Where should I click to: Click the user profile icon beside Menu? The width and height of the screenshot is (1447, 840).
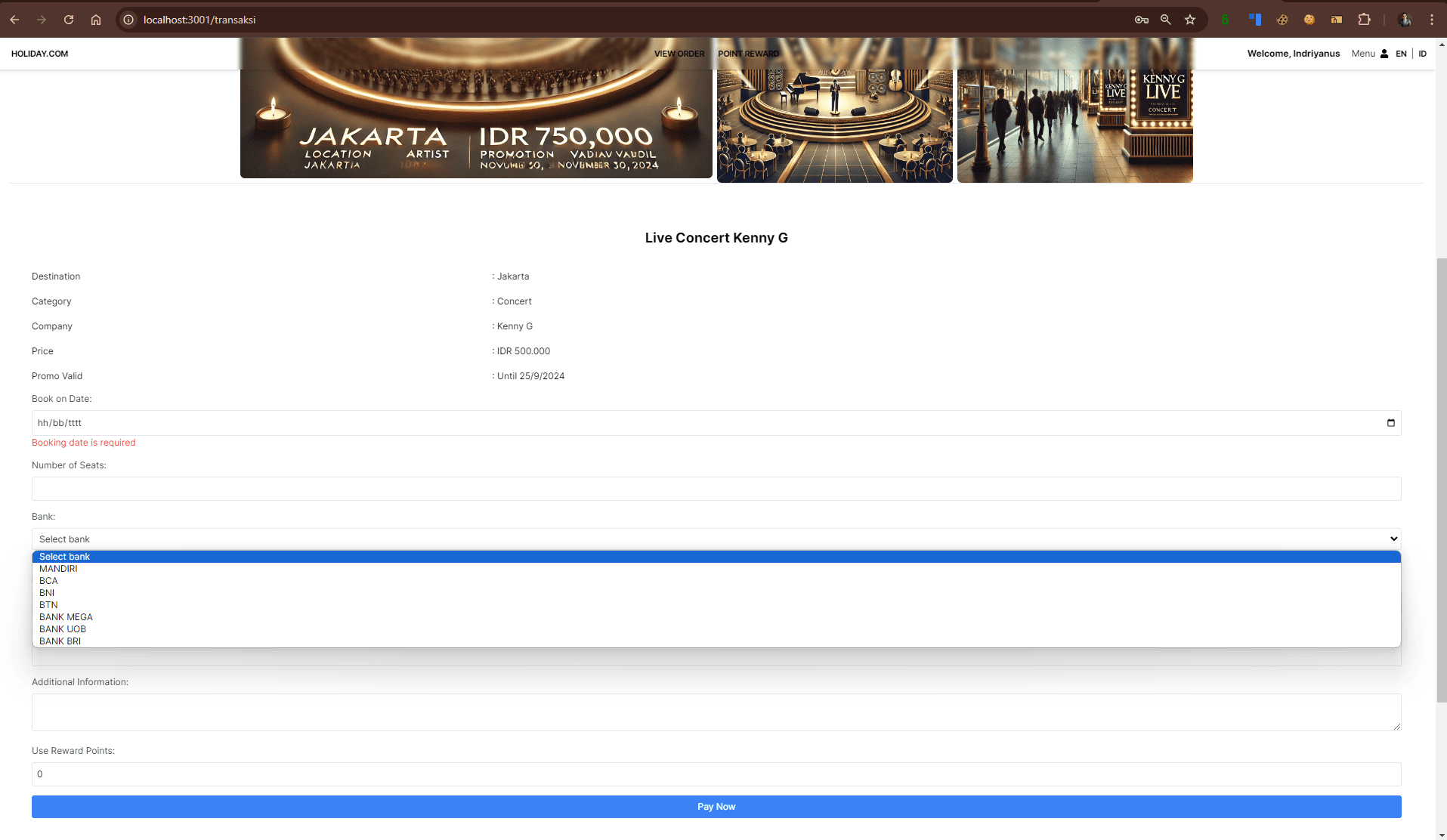(1384, 54)
